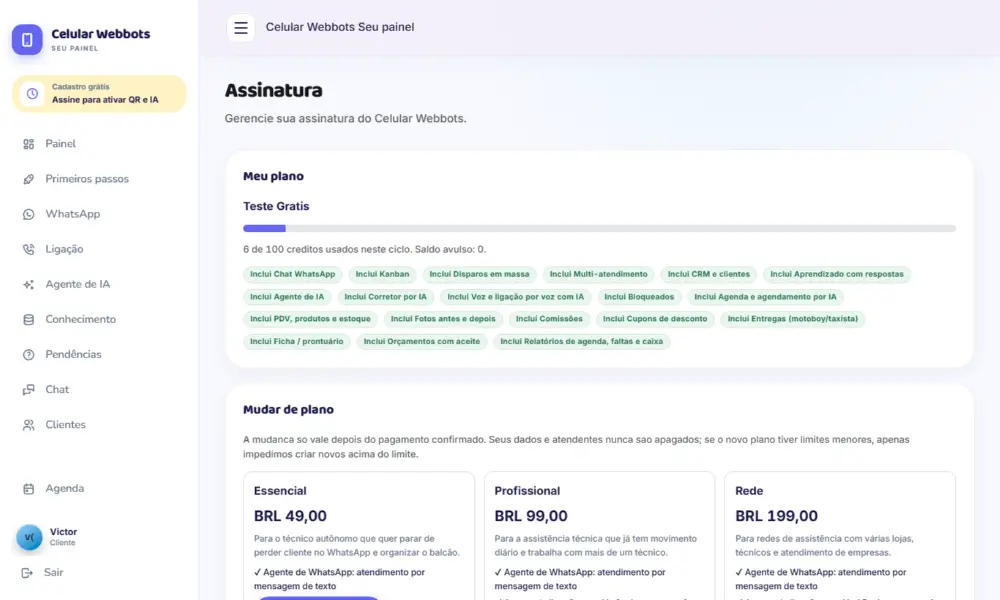Click the clock icon in the signup banner

[x=32, y=94]
